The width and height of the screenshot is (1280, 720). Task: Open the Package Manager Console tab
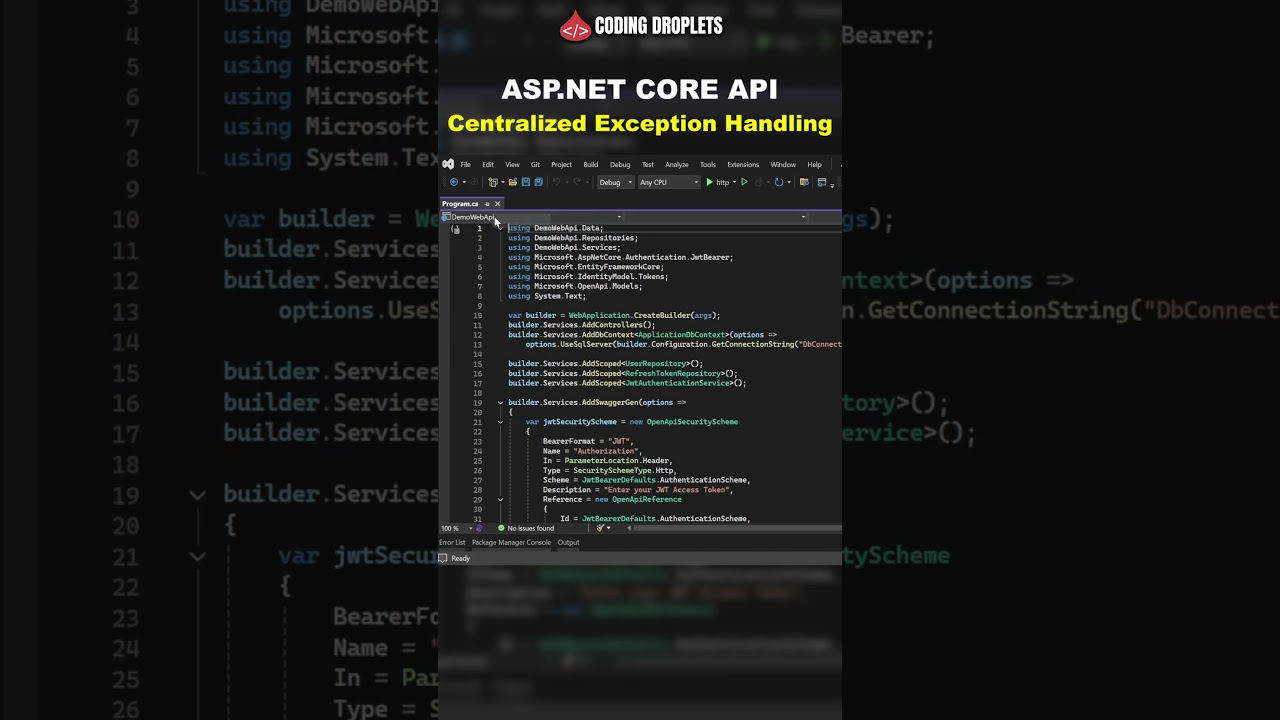[x=511, y=542]
